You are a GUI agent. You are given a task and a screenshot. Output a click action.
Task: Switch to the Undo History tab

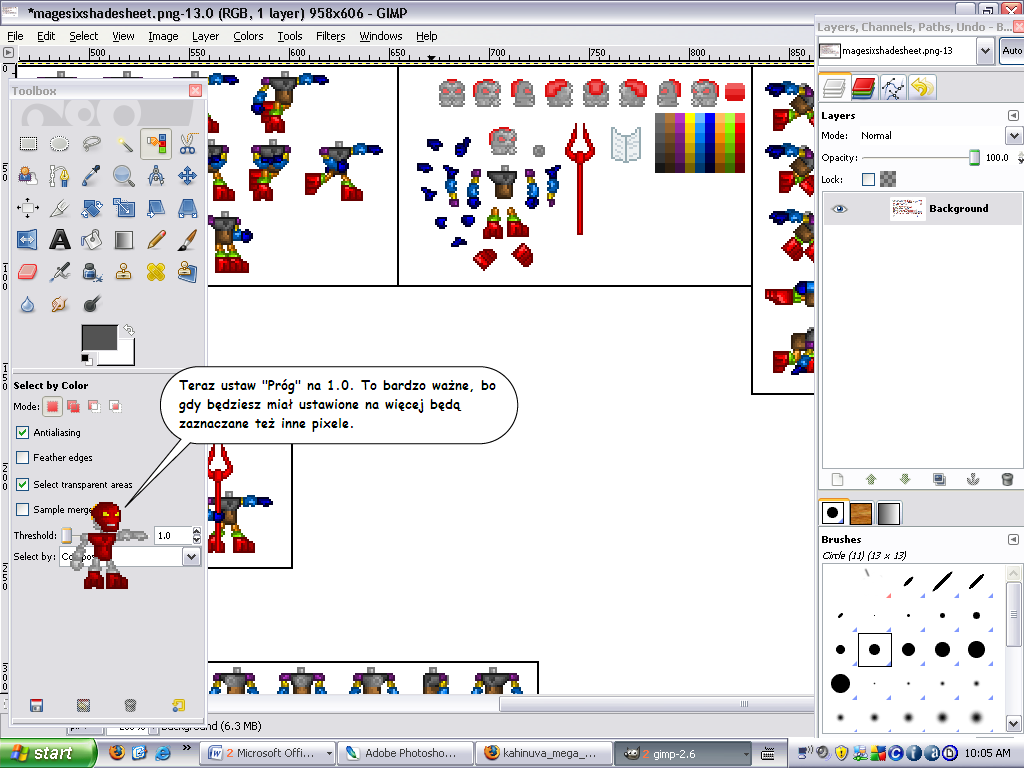click(922, 87)
